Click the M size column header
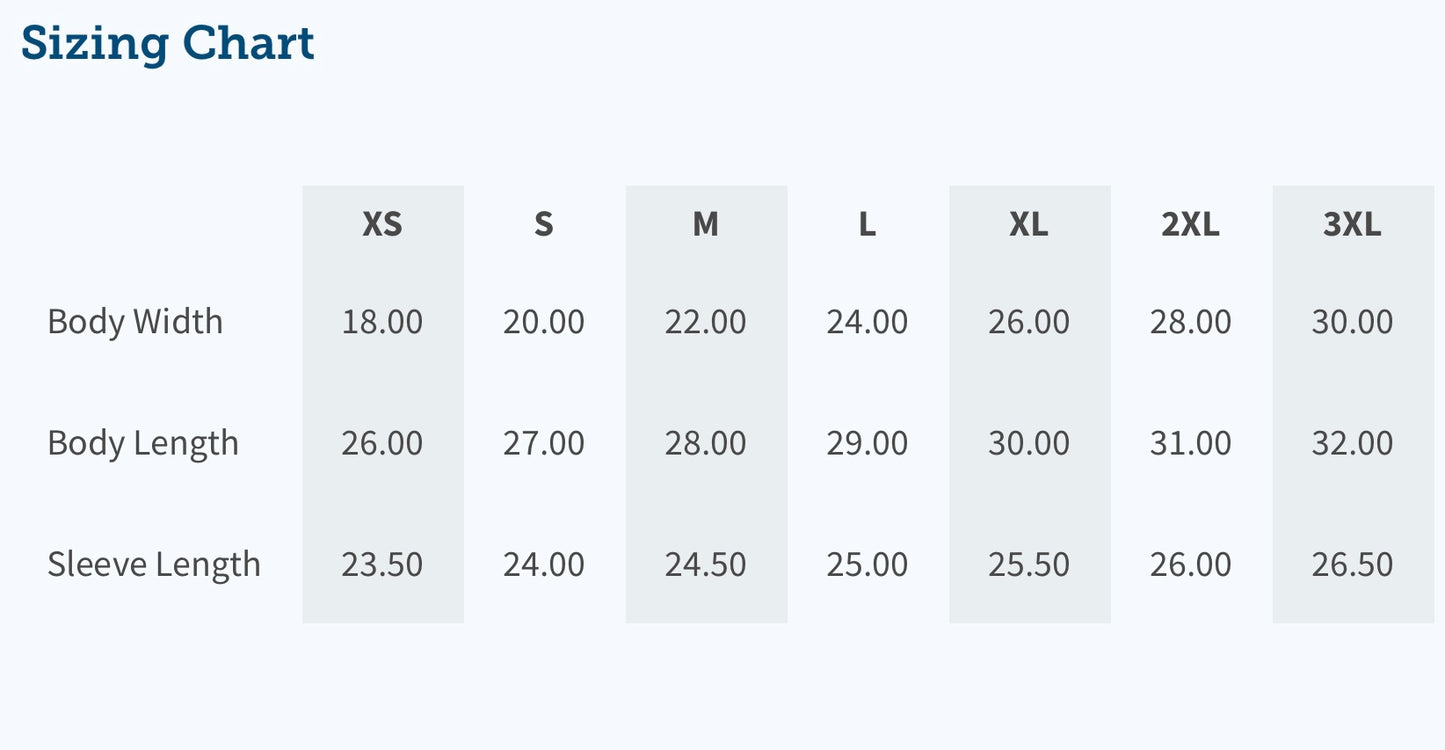The image size is (1445, 750). pos(706,225)
